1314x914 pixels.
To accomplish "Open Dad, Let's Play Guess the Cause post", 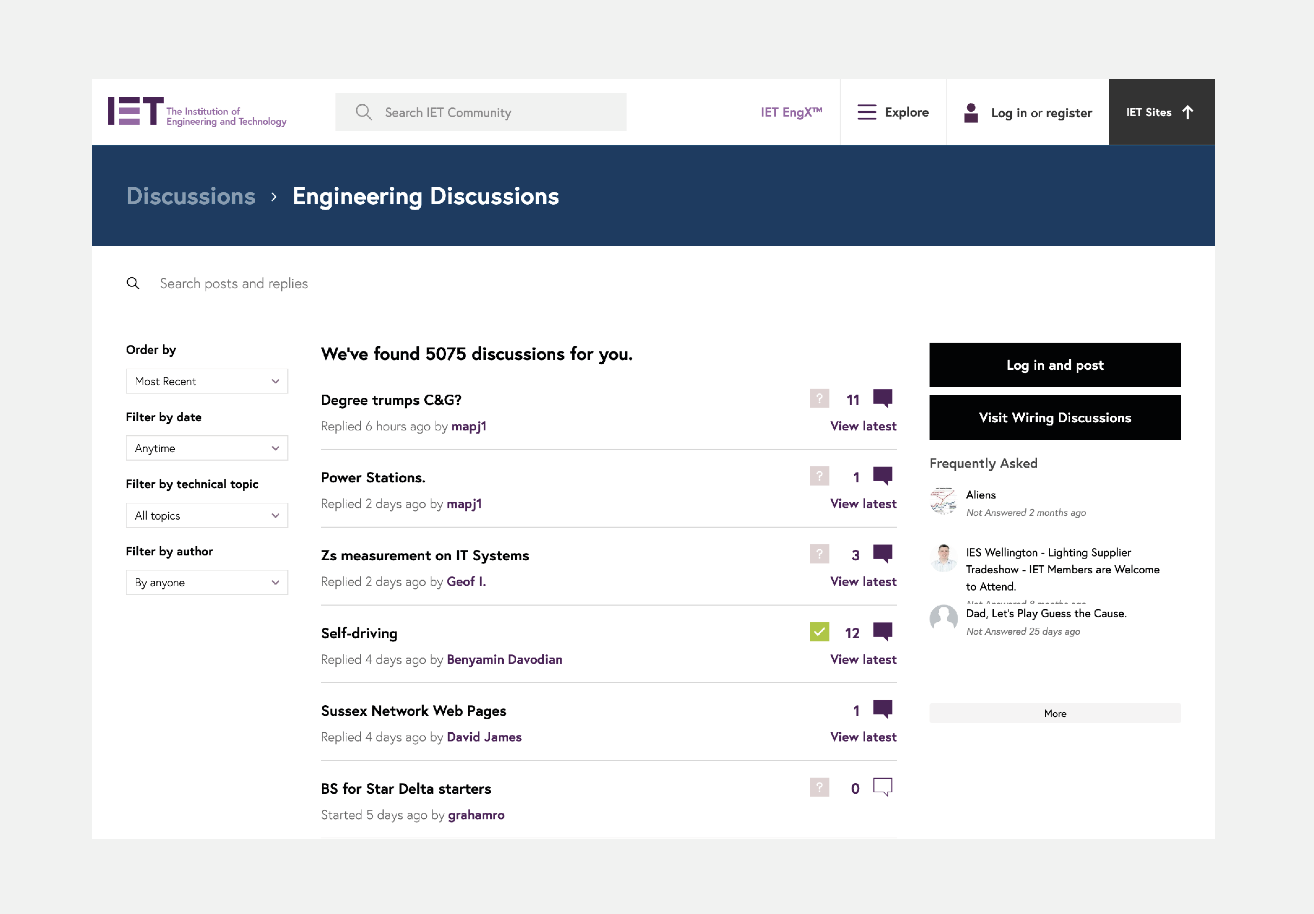I will [x=1046, y=613].
